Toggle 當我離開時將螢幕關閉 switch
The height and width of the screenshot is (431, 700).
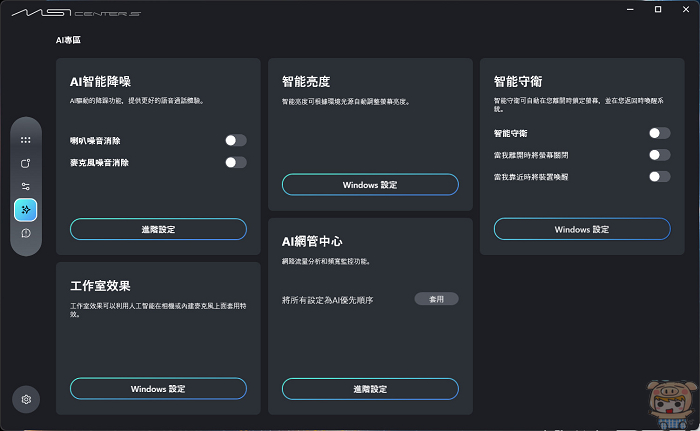[659, 155]
